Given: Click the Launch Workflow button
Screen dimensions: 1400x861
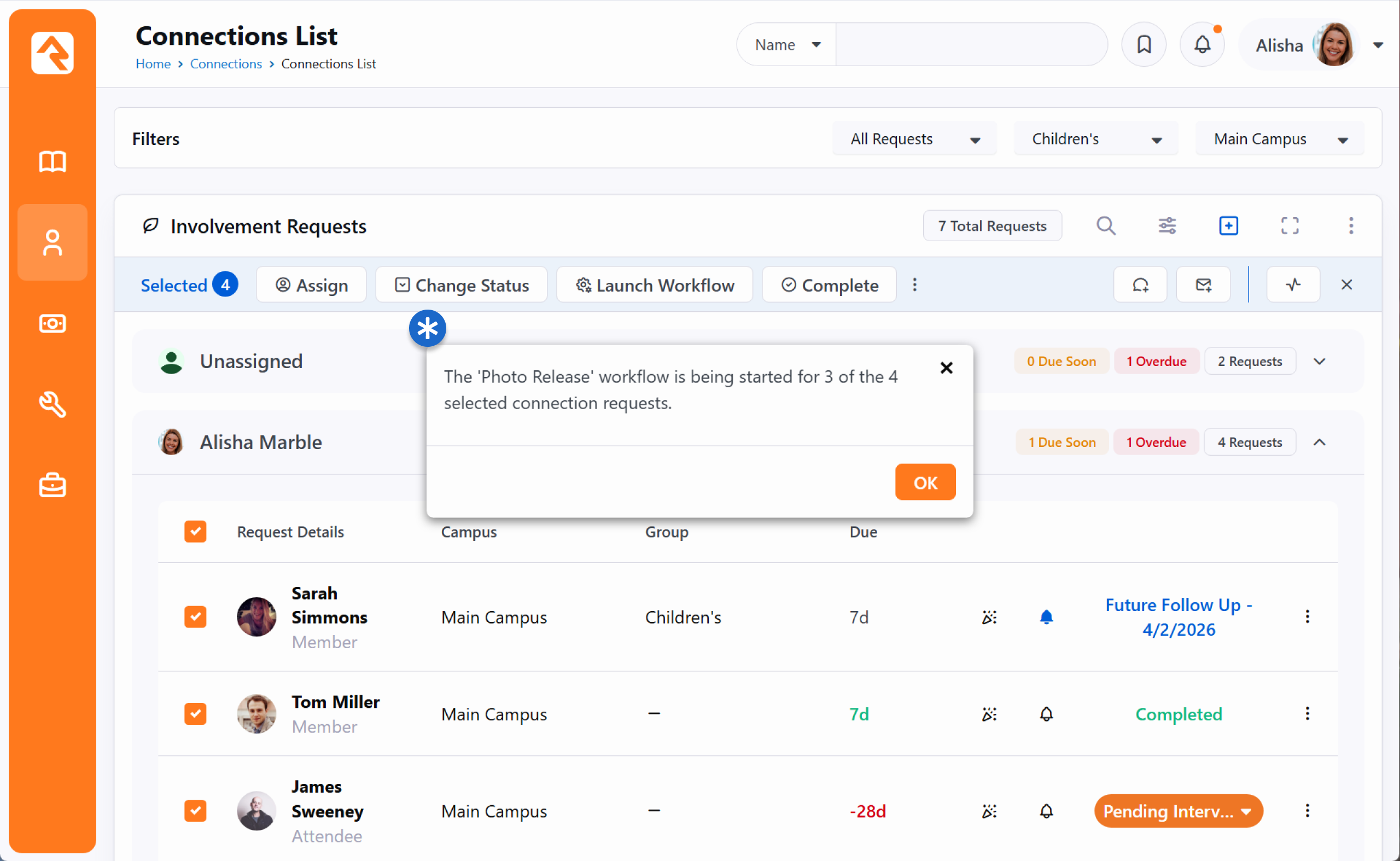Looking at the screenshot, I should point(654,285).
